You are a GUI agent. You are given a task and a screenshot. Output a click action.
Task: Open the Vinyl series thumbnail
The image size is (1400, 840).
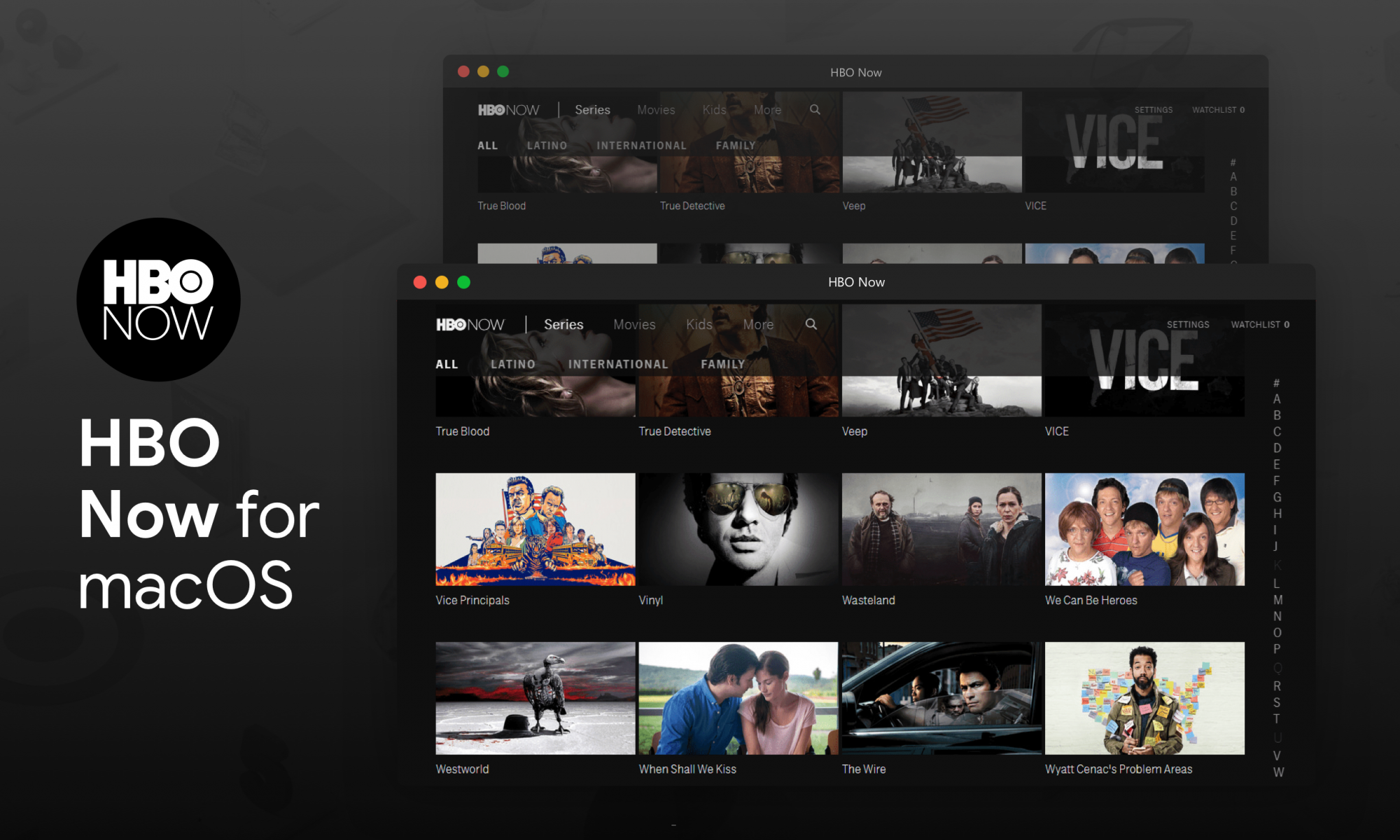(x=738, y=529)
